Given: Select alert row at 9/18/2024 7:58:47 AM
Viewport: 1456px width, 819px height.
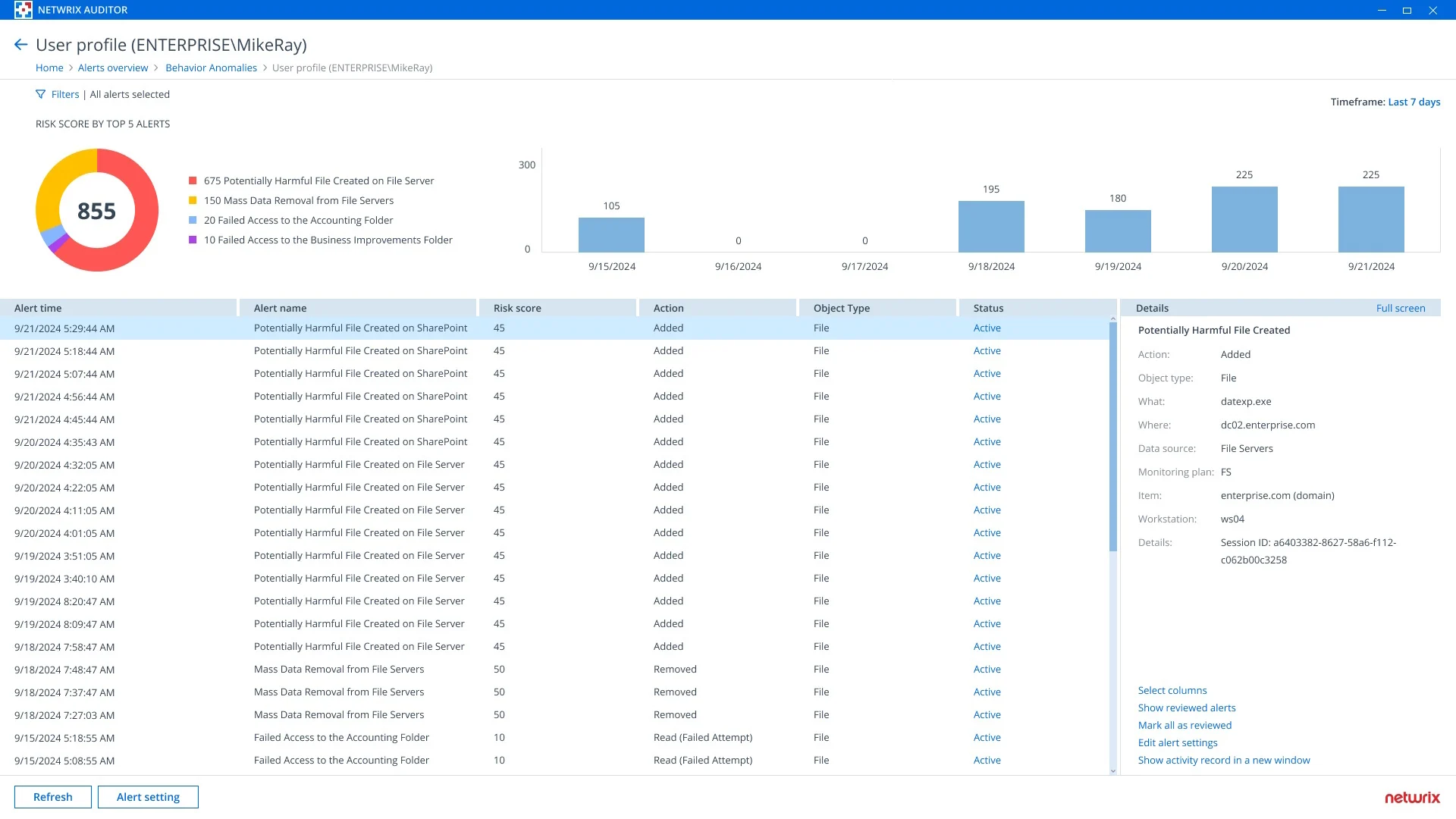Looking at the screenshot, I should click(554, 647).
